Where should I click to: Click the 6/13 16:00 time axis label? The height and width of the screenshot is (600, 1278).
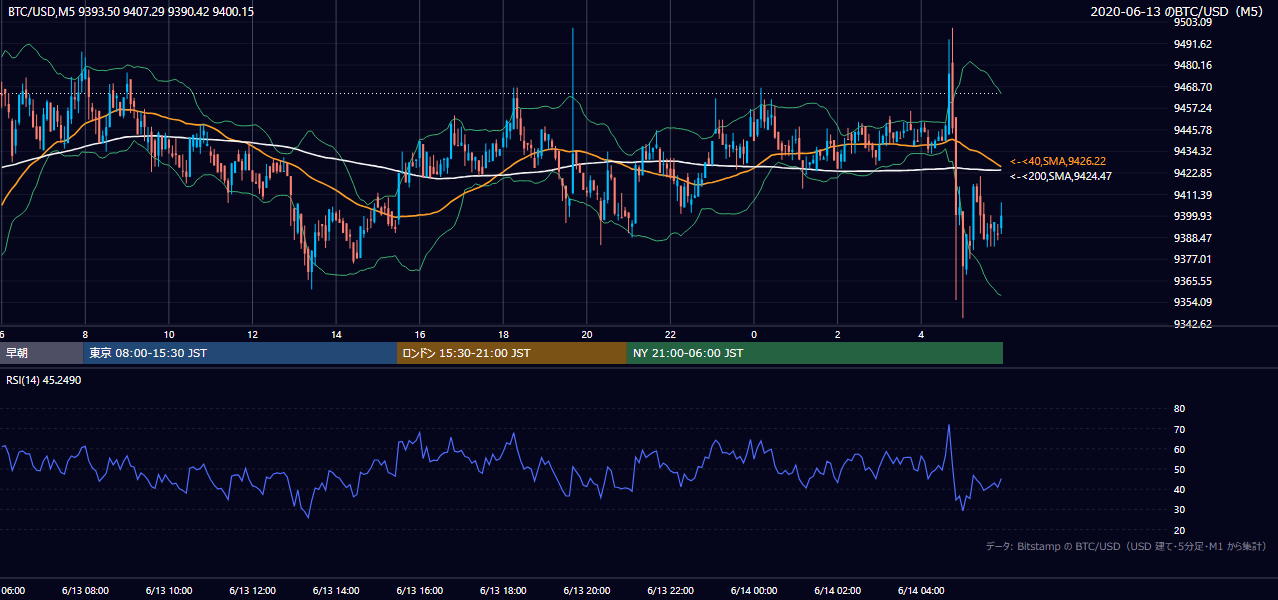pyautogui.click(x=419, y=591)
